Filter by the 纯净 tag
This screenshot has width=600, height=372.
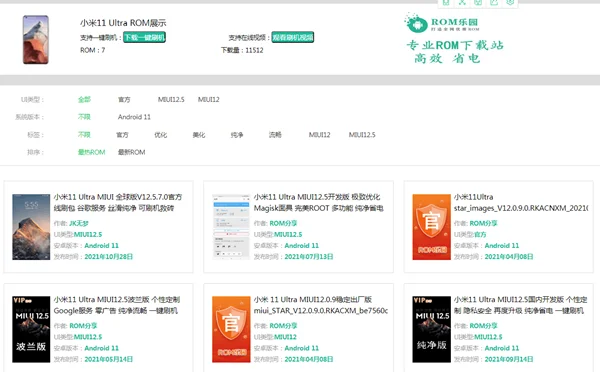pyautogui.click(x=237, y=135)
